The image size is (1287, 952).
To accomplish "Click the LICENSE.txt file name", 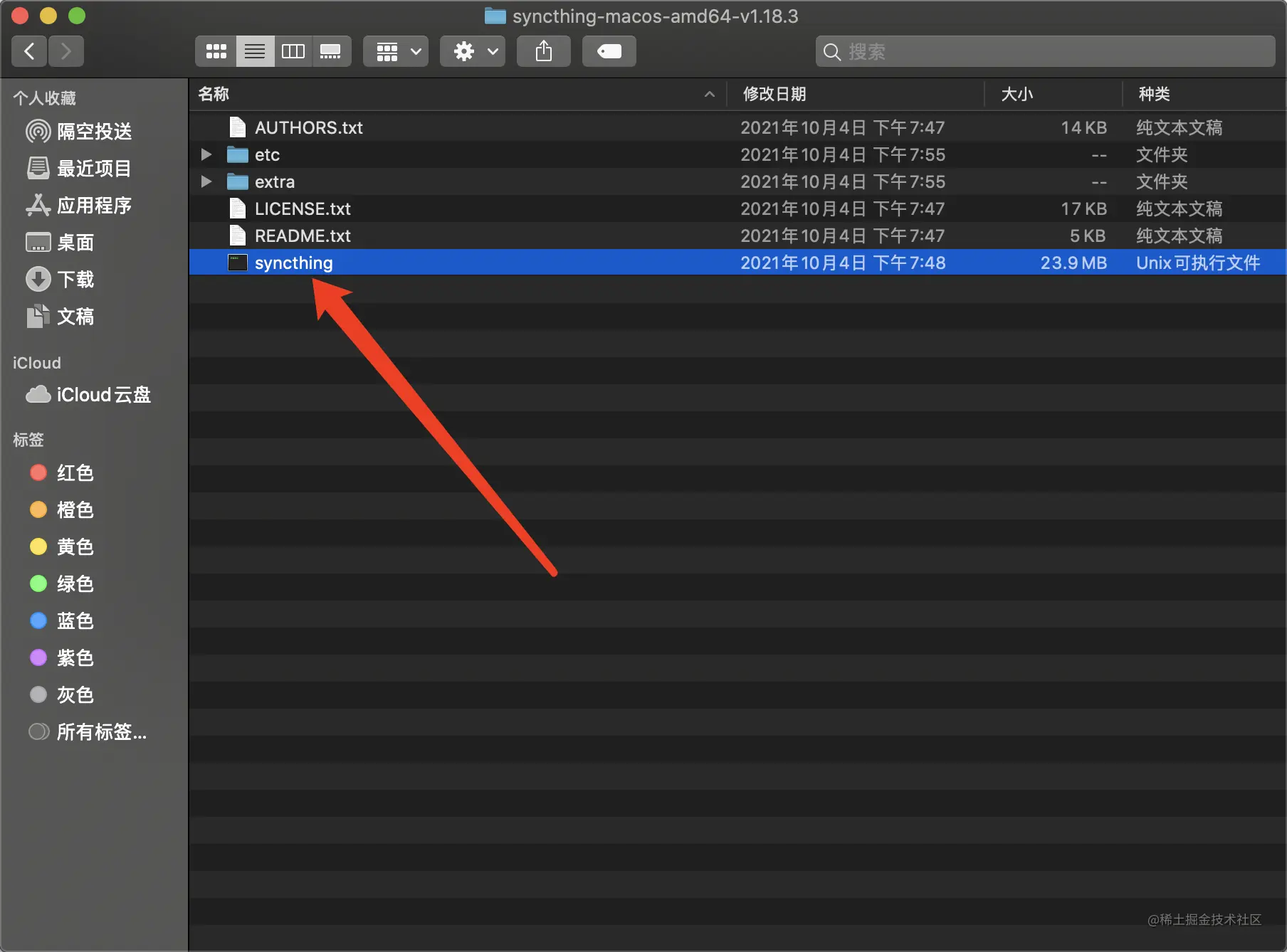I will (303, 208).
